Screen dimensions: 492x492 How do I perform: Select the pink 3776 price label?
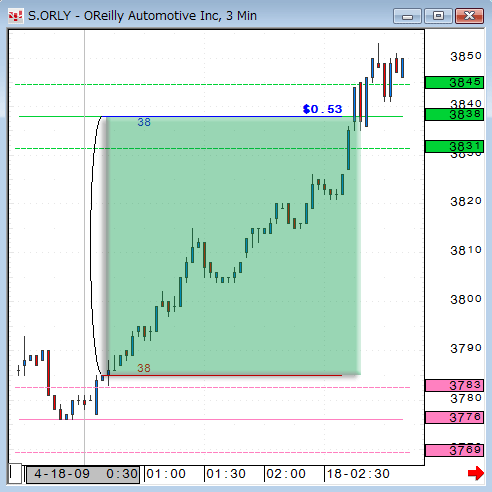pos(454,417)
